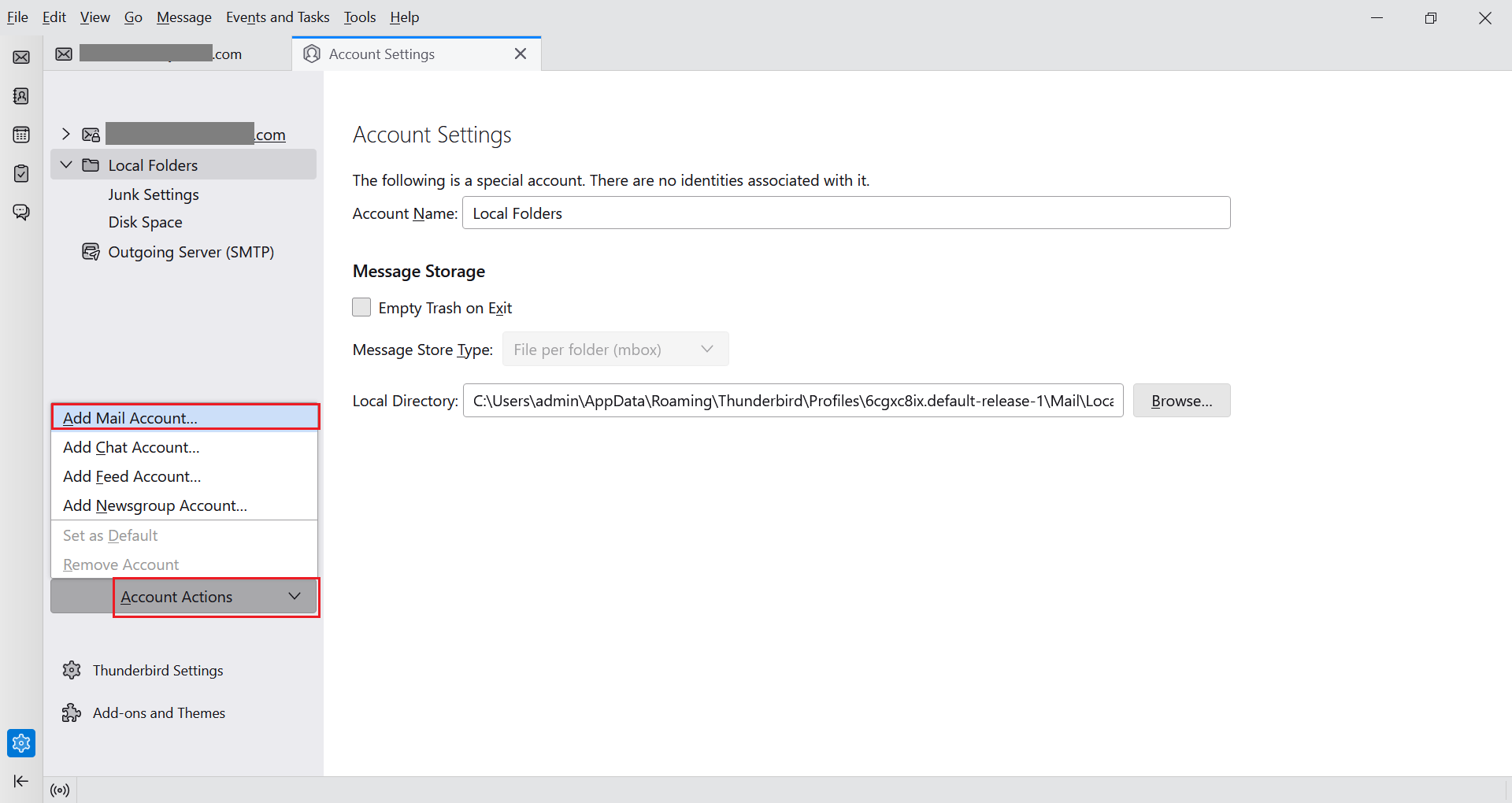Open the Address Book icon
The height and width of the screenshot is (803, 1512).
(x=21, y=96)
